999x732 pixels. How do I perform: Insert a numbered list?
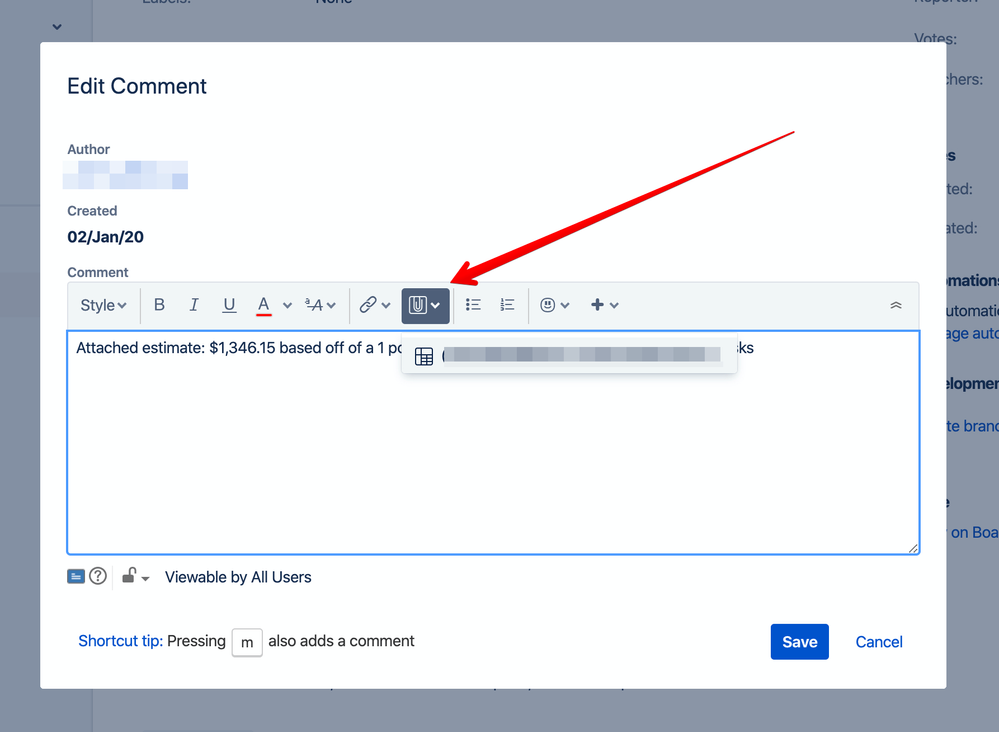(507, 305)
